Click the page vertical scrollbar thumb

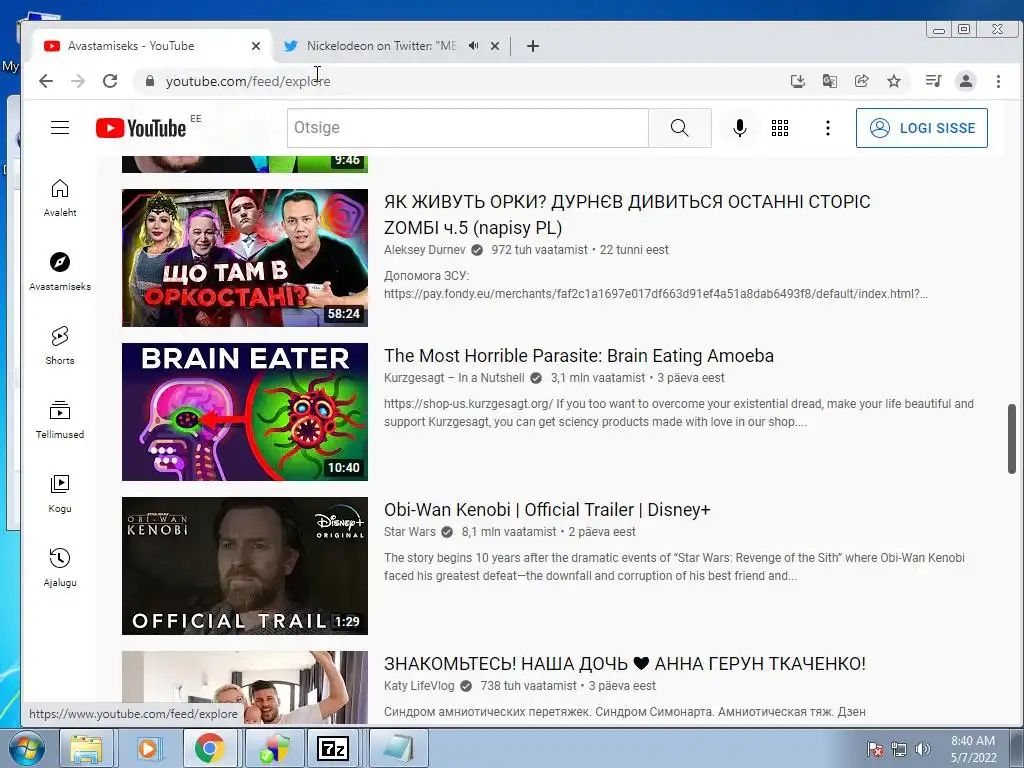(x=1012, y=439)
